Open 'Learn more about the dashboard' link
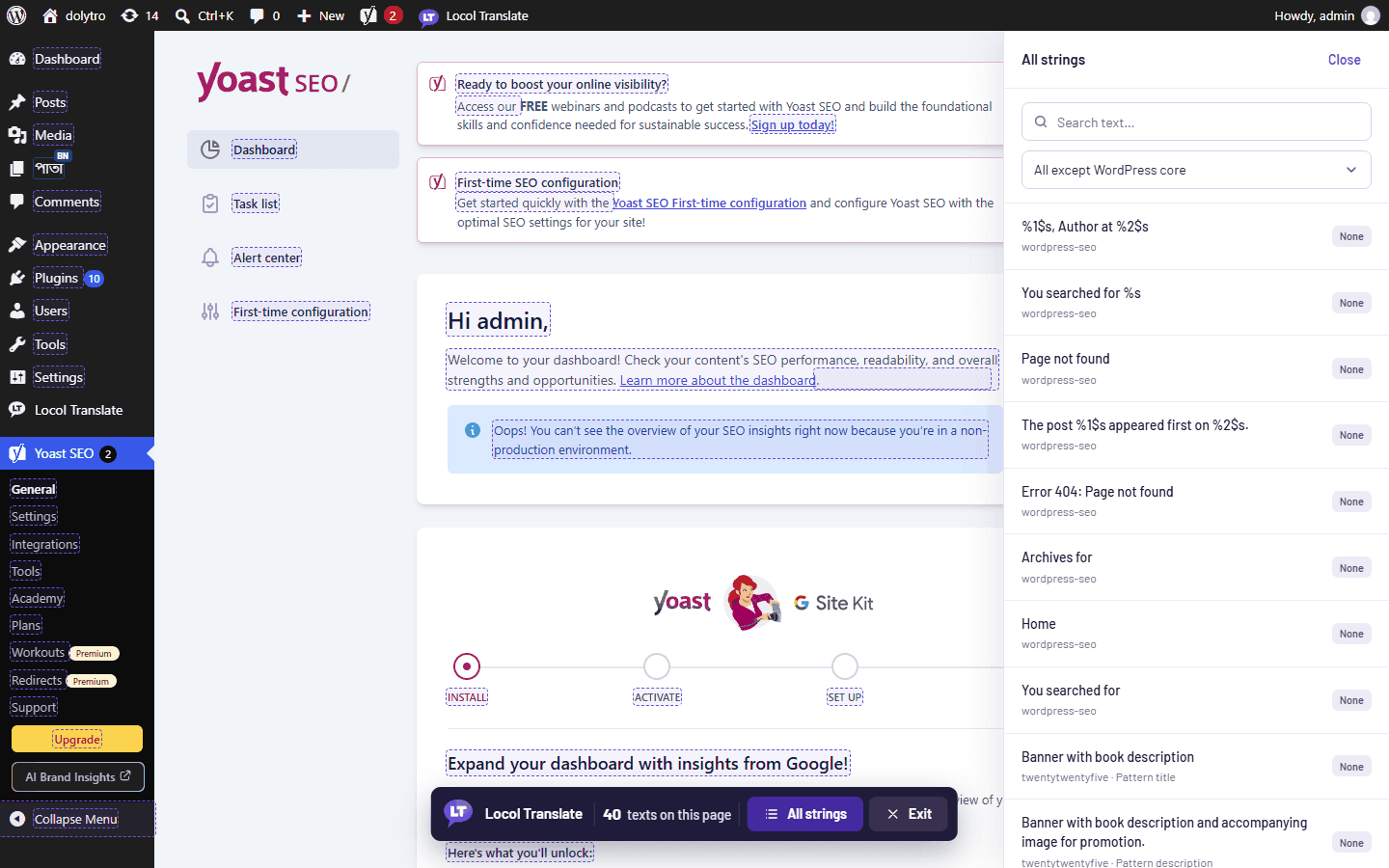This screenshot has width=1389, height=868. [x=718, y=380]
